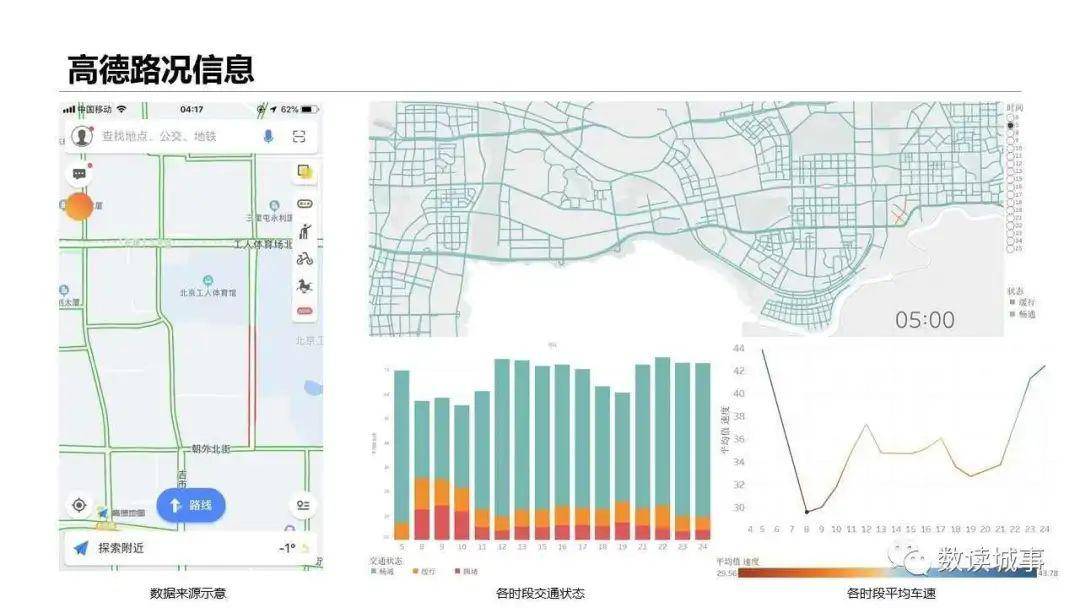Viewport: 1080px width, 608px height.
Task: Click the orange 缓行 swatch under bar chart
Action: point(415,572)
